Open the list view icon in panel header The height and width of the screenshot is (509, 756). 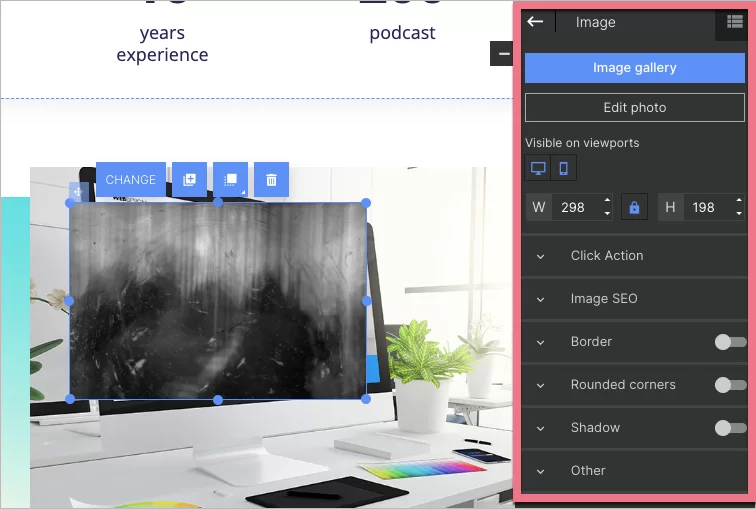pyautogui.click(x=734, y=23)
